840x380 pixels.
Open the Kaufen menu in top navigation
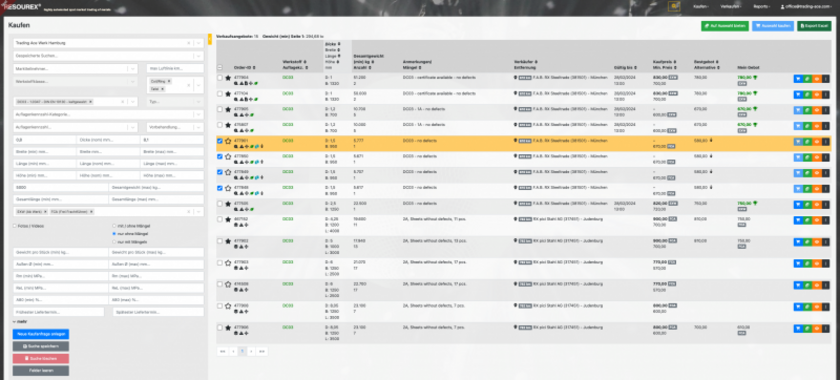point(701,6)
